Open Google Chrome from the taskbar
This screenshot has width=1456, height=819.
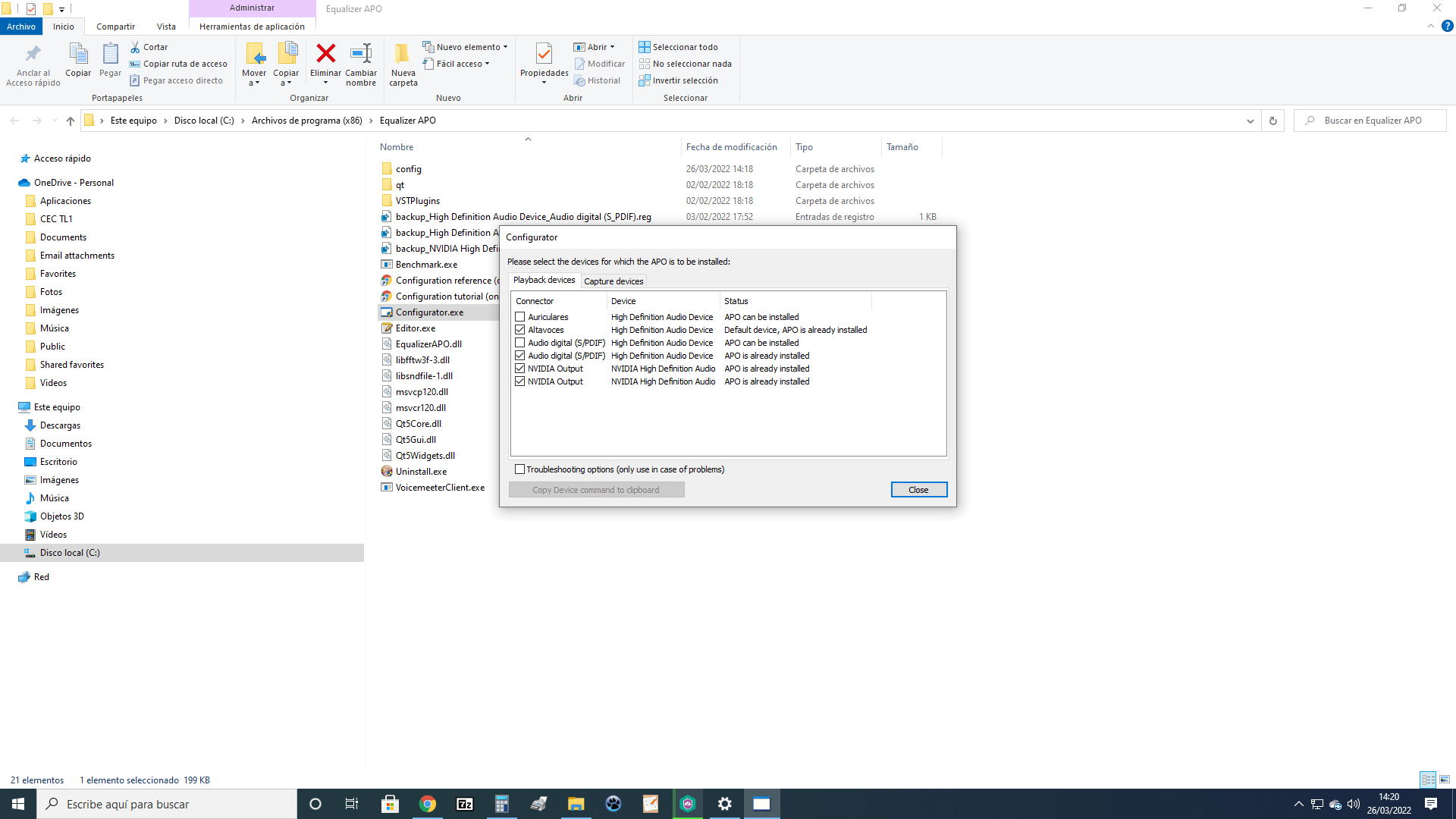click(428, 804)
